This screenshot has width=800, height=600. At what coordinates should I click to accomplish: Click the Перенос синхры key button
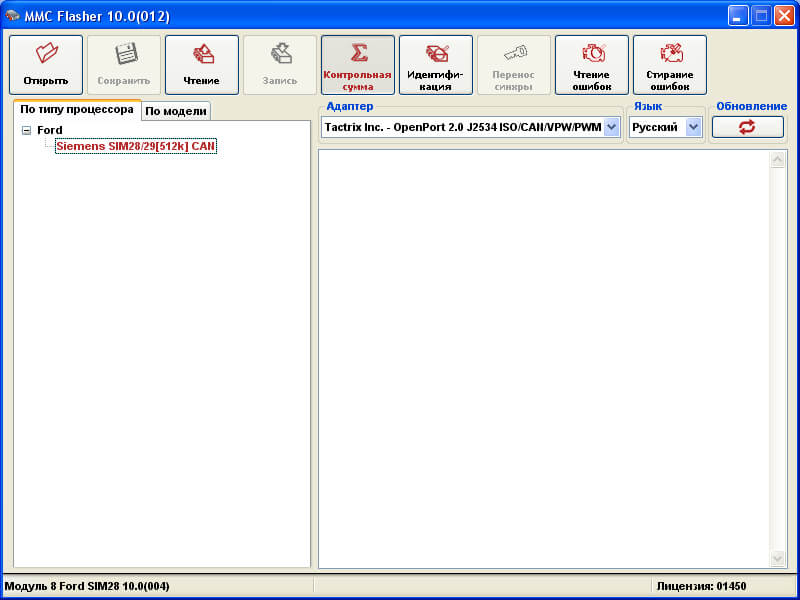click(514, 65)
